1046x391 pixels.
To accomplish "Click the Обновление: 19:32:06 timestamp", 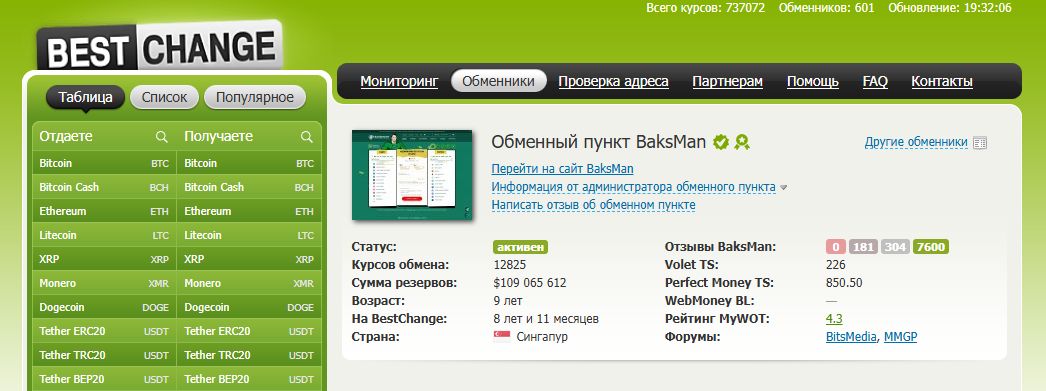I will coord(949,8).
